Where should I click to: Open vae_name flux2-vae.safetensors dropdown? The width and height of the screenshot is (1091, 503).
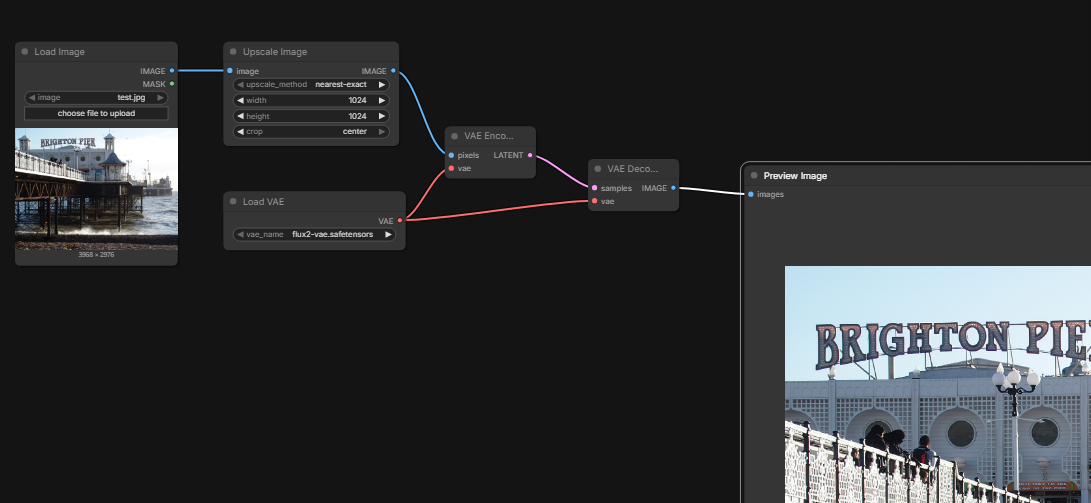coord(314,234)
